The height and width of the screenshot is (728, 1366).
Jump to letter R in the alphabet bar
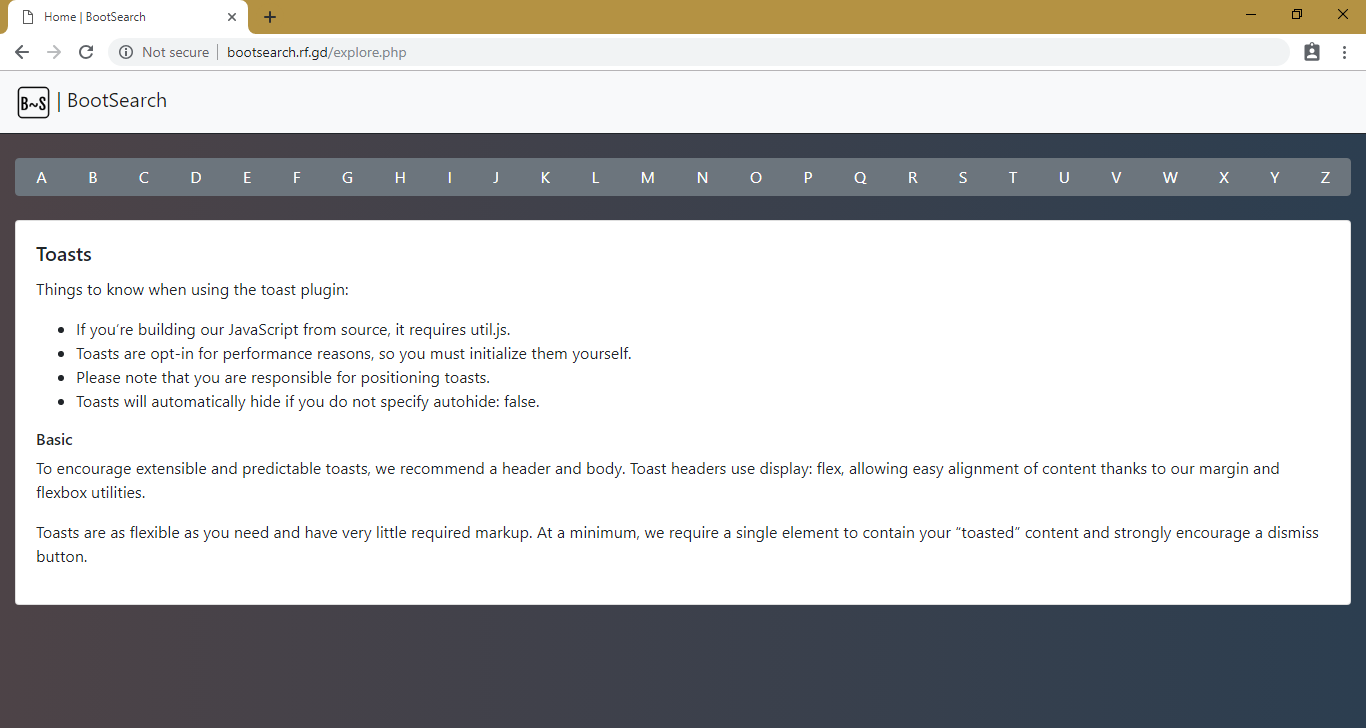coord(912,177)
